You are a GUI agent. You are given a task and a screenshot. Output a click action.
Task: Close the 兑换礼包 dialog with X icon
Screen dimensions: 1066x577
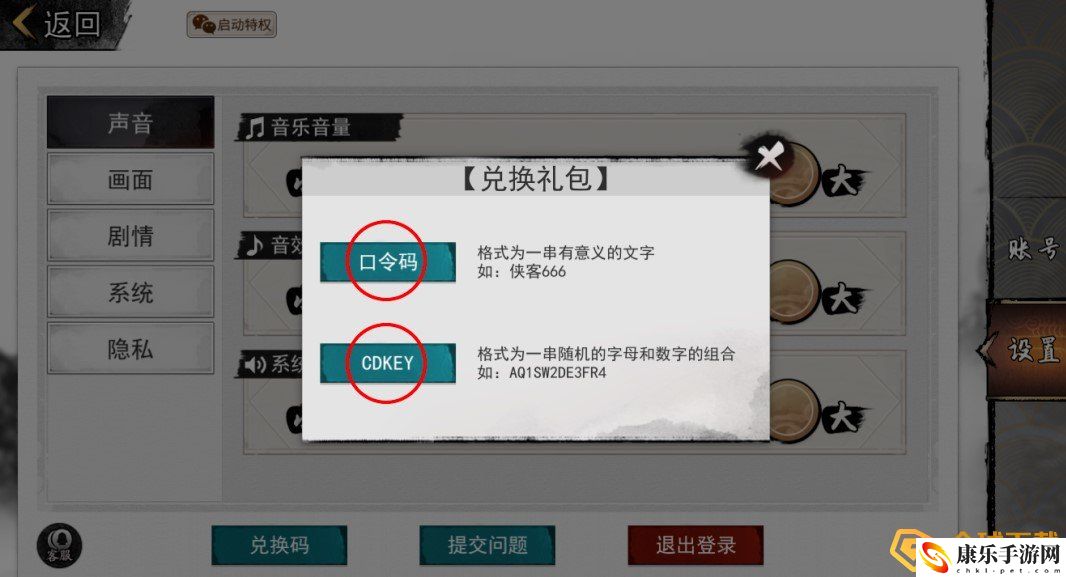(x=770, y=158)
